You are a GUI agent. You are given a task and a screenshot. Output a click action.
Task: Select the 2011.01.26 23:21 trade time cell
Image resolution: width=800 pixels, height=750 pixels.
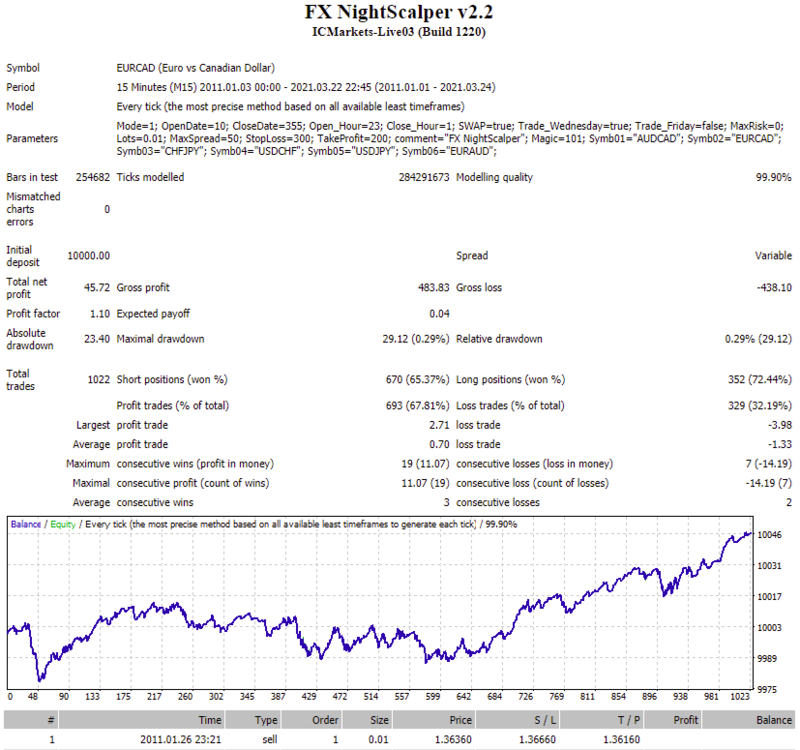coord(181,739)
